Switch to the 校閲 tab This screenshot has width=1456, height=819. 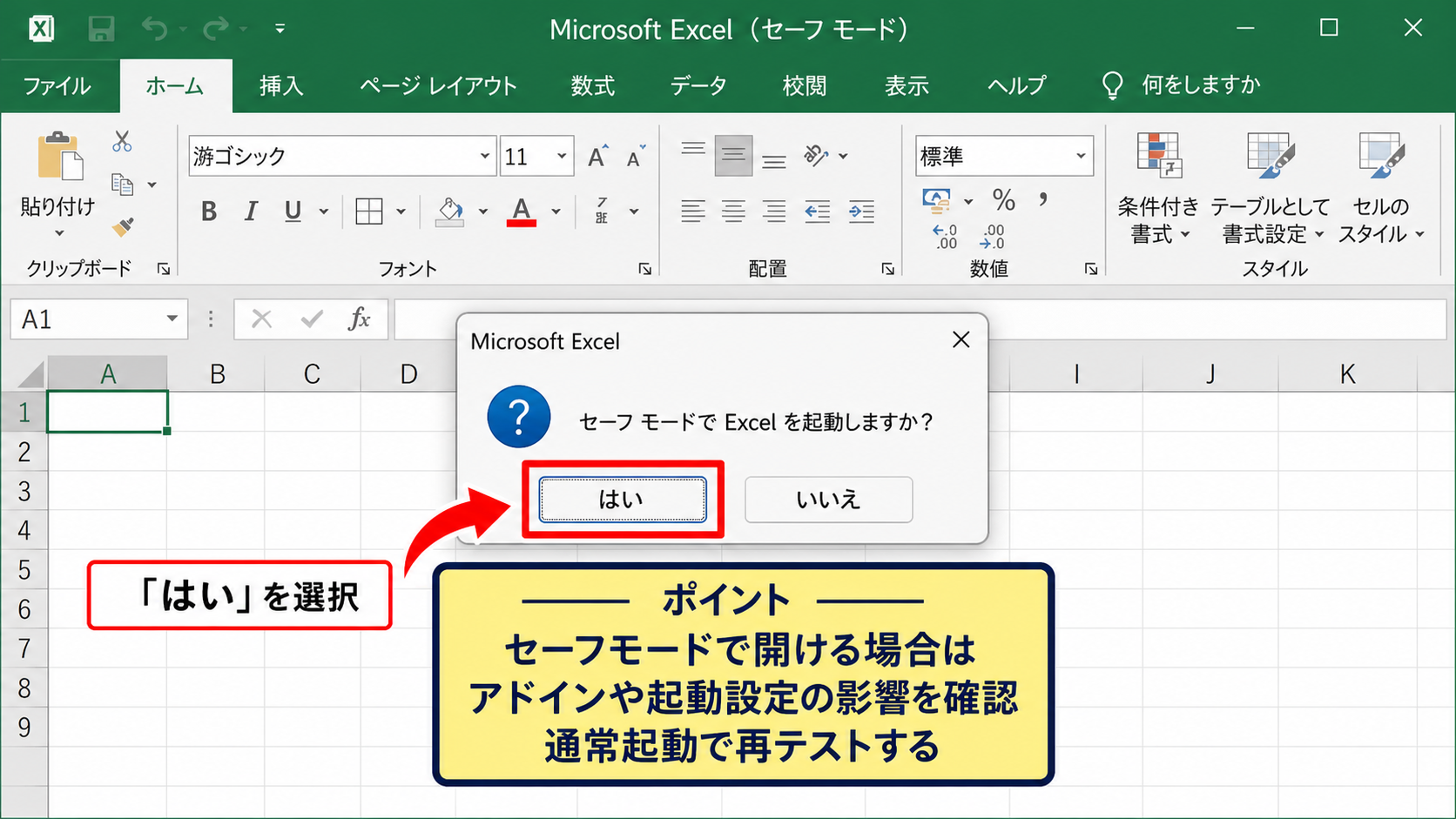point(804,86)
